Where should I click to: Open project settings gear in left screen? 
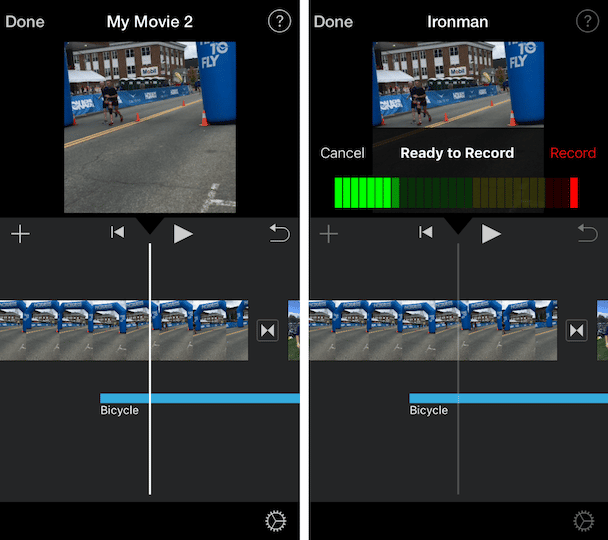tap(275, 520)
